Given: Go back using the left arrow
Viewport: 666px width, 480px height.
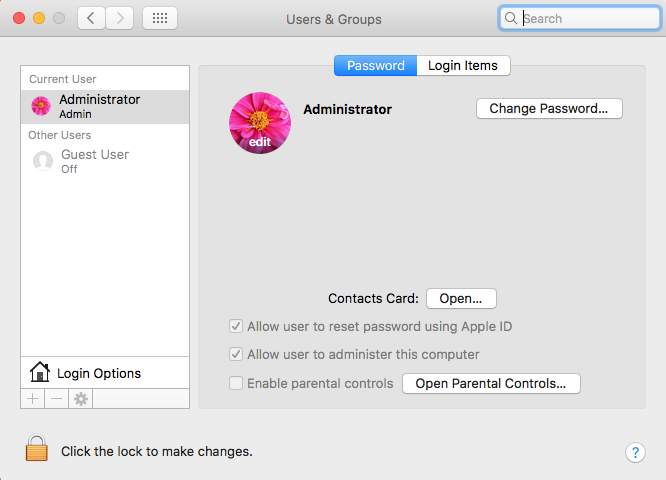Looking at the screenshot, I should click(x=91, y=18).
